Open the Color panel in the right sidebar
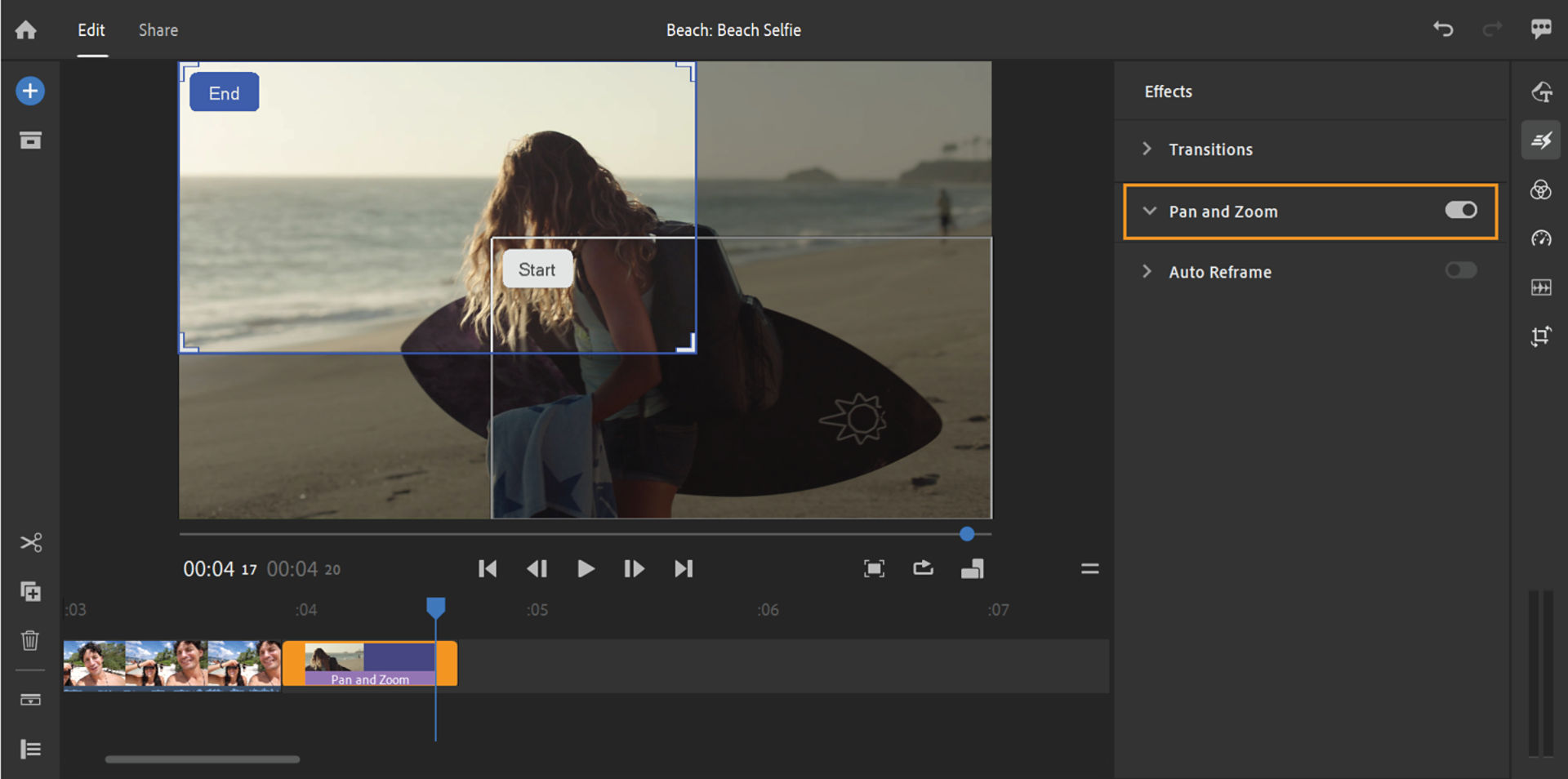 tap(1542, 189)
